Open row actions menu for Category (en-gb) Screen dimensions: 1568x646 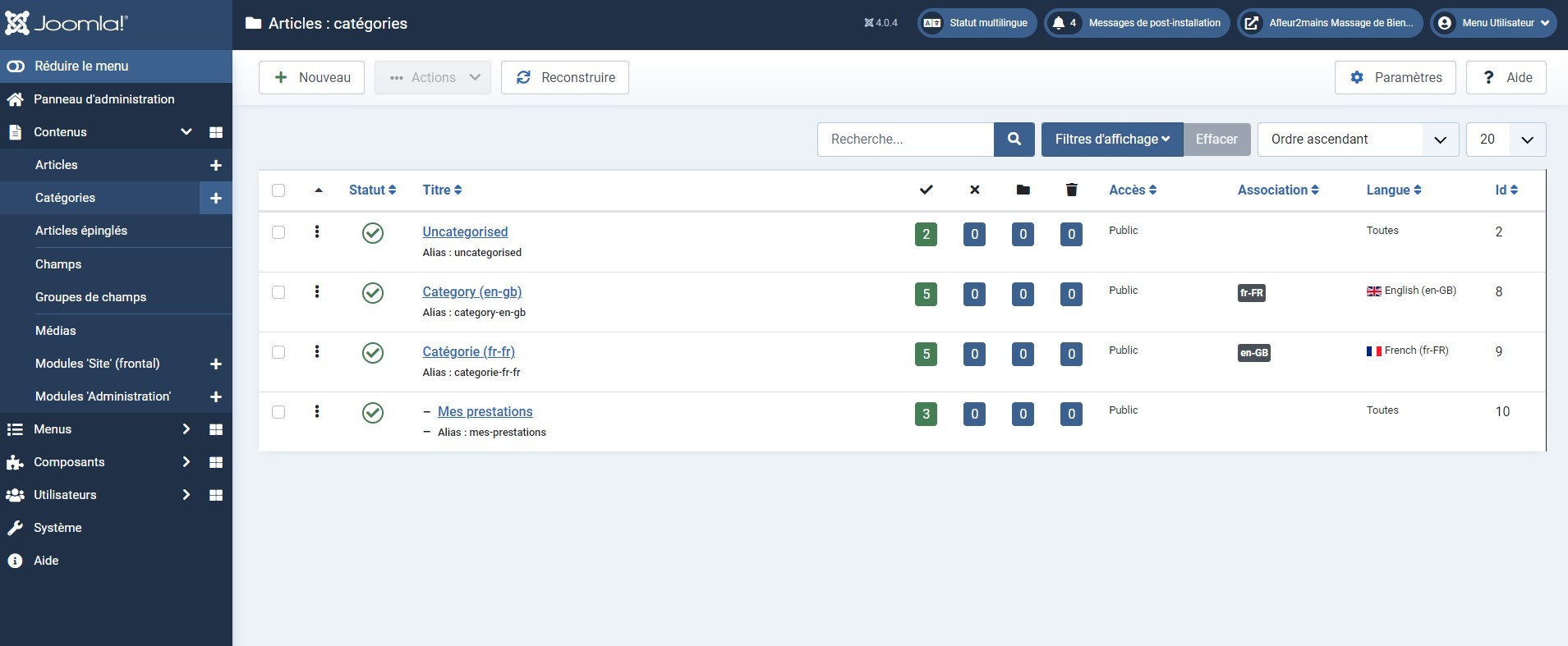click(317, 292)
